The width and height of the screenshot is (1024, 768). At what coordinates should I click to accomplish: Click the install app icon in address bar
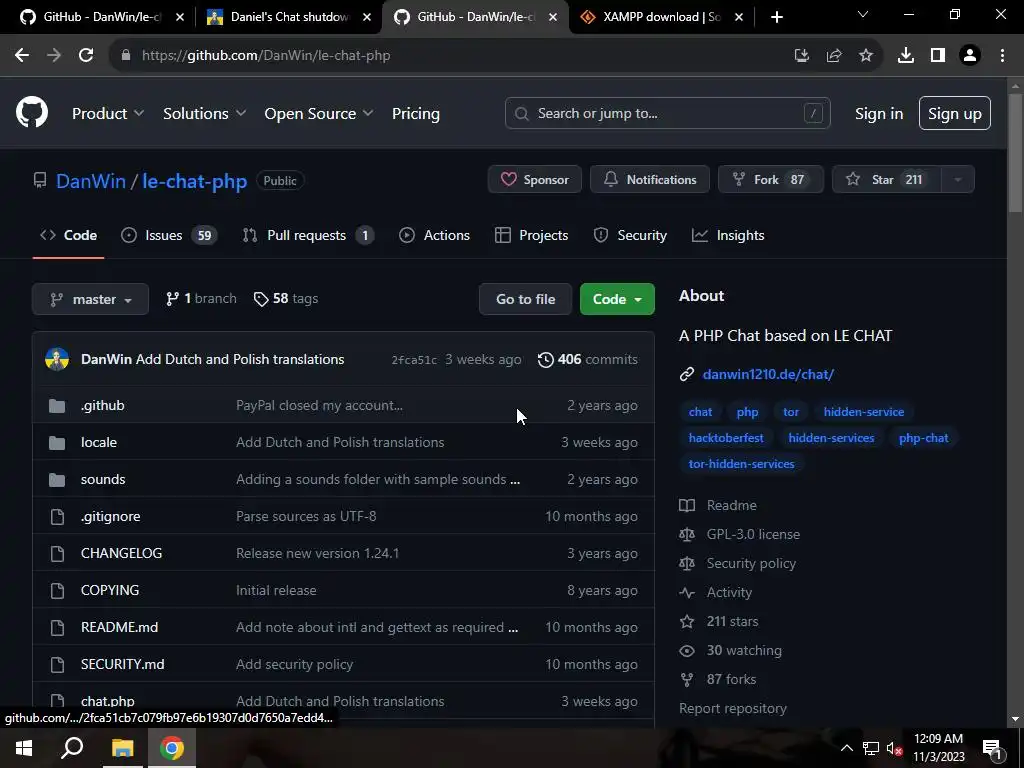pos(802,56)
